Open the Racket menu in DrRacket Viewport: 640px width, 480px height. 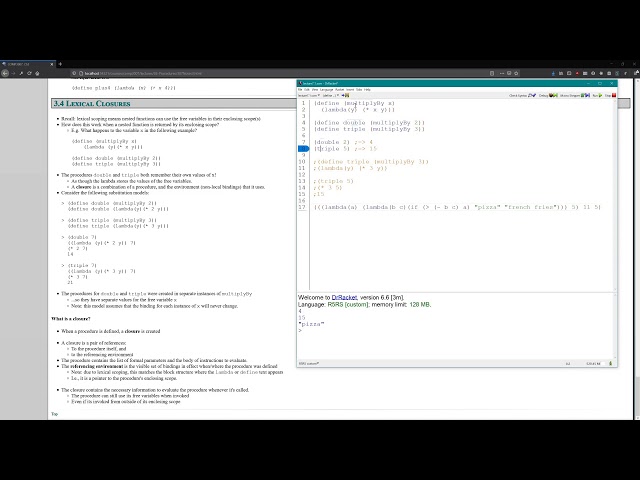tap(340, 89)
